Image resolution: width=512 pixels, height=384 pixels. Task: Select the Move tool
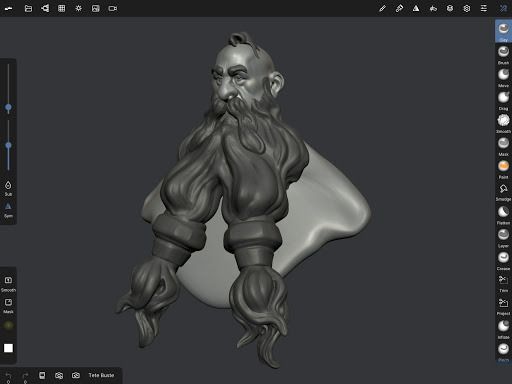(x=503, y=77)
